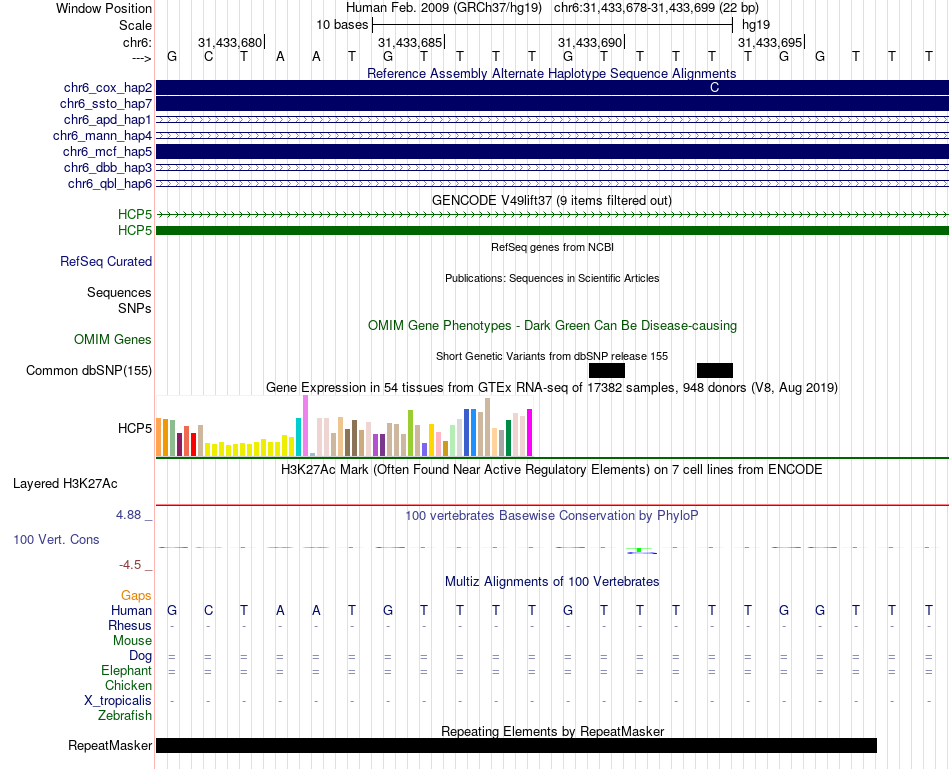The height and width of the screenshot is (769, 950).
Task: Click the black RepeatMasker element bar
Action: coord(516,745)
